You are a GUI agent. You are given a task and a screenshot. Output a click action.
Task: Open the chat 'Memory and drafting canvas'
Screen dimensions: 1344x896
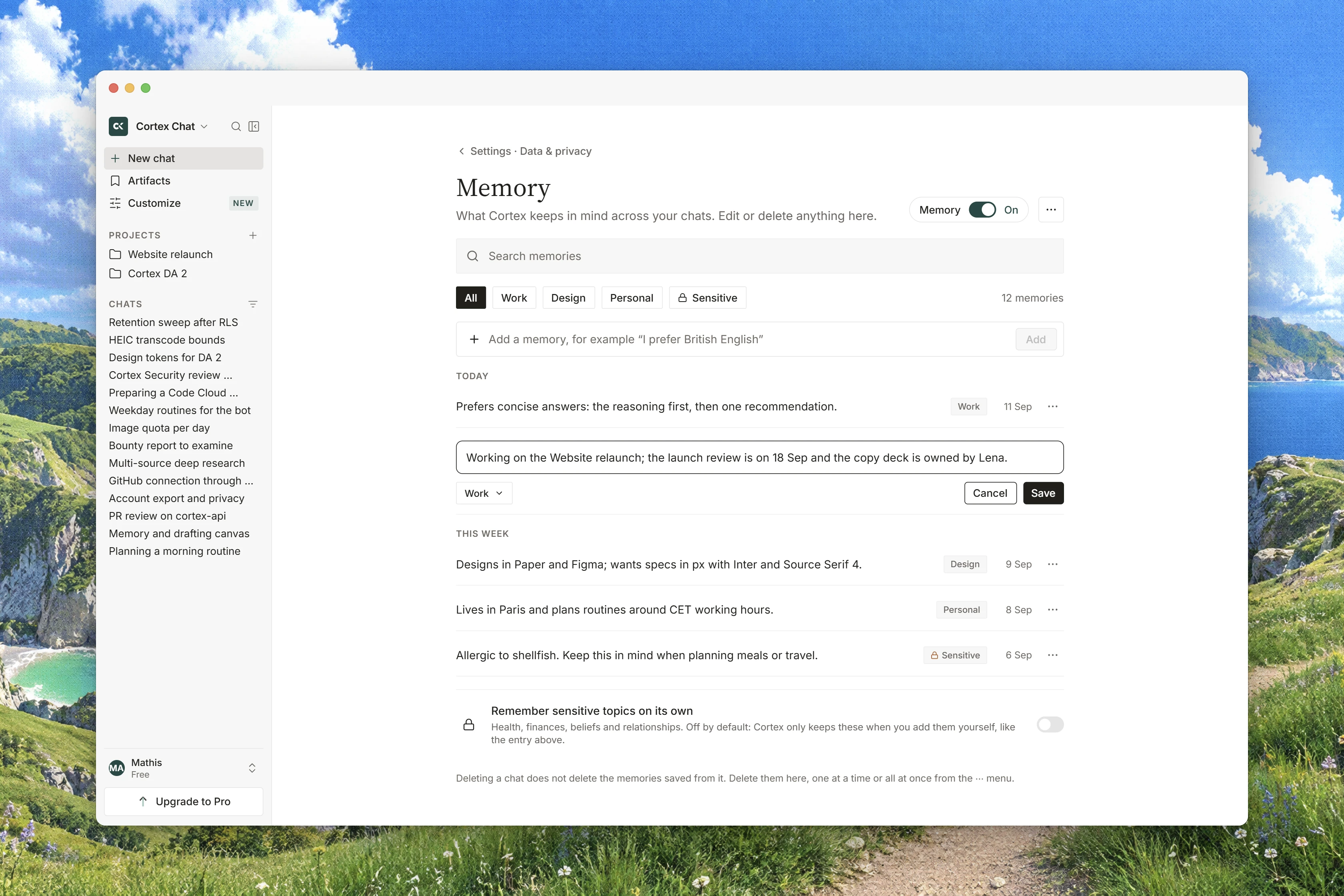tap(179, 534)
